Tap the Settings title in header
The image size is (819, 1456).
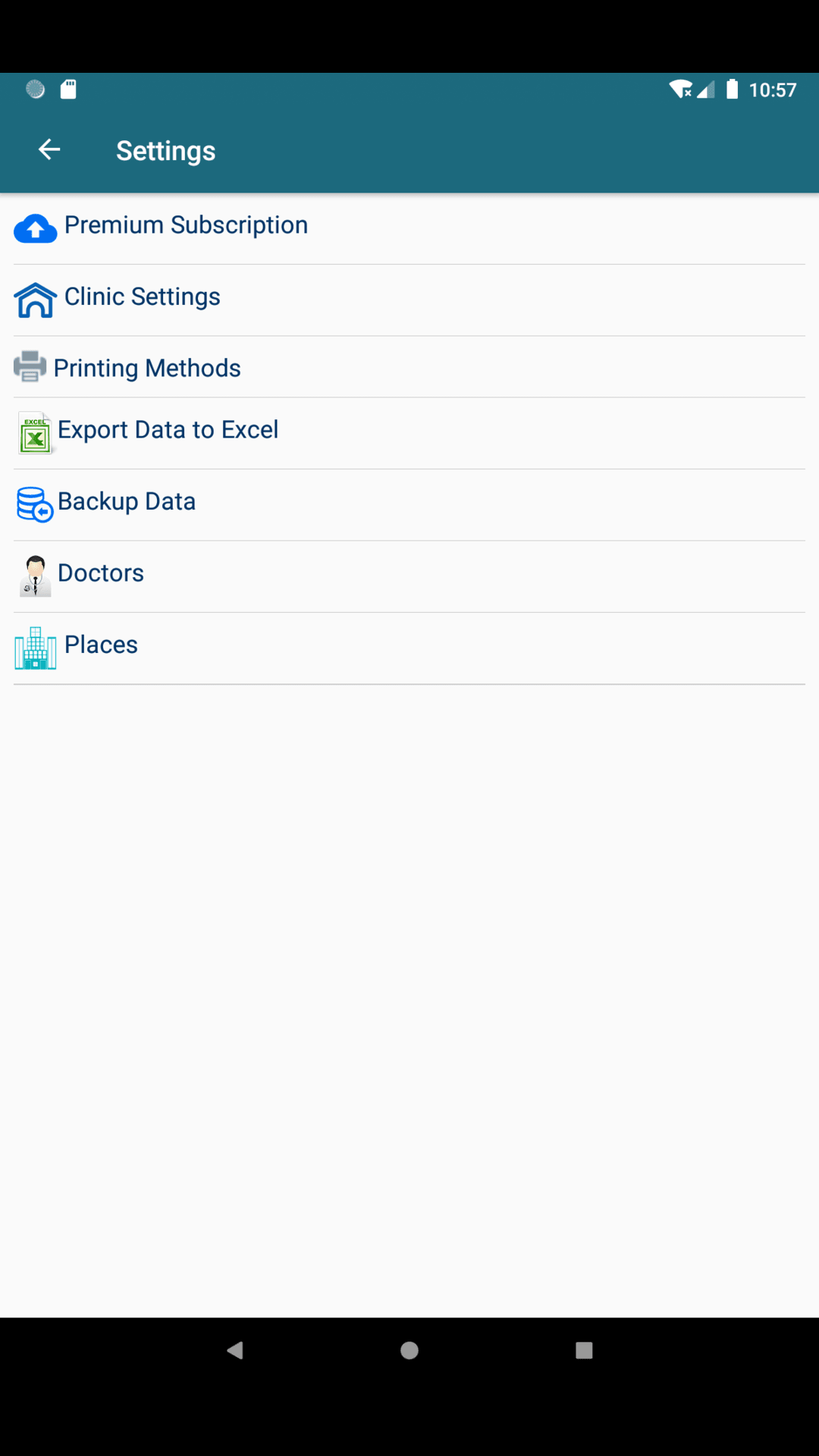coord(166,151)
